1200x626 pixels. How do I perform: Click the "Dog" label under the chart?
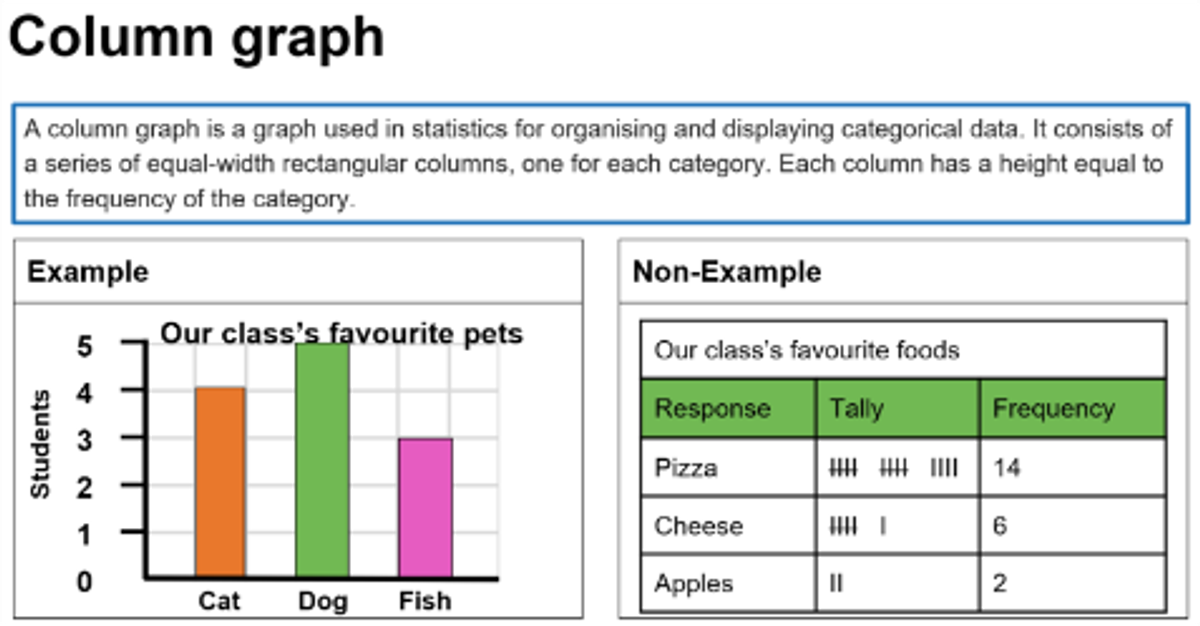point(323,601)
